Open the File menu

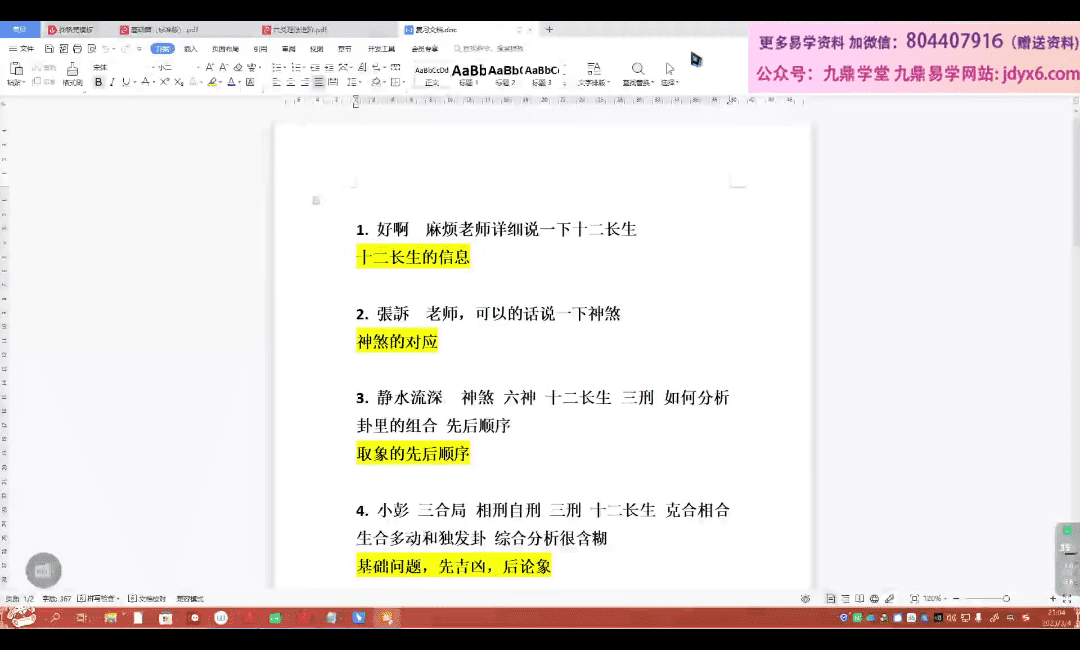pos(22,48)
